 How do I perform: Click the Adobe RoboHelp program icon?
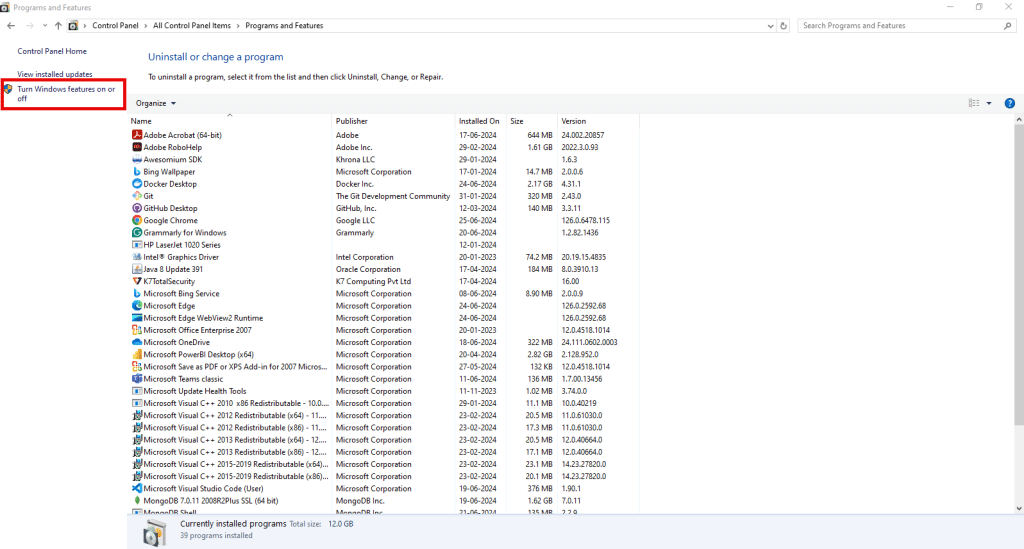[x=136, y=148]
